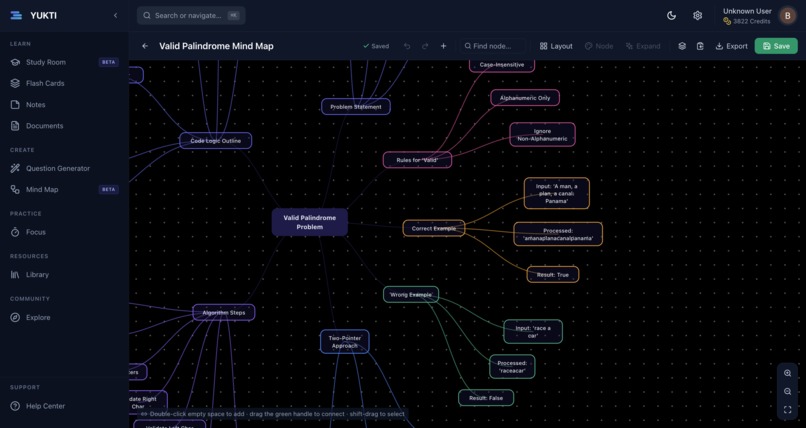
Task: Export the mind map
Action: pos(731,46)
